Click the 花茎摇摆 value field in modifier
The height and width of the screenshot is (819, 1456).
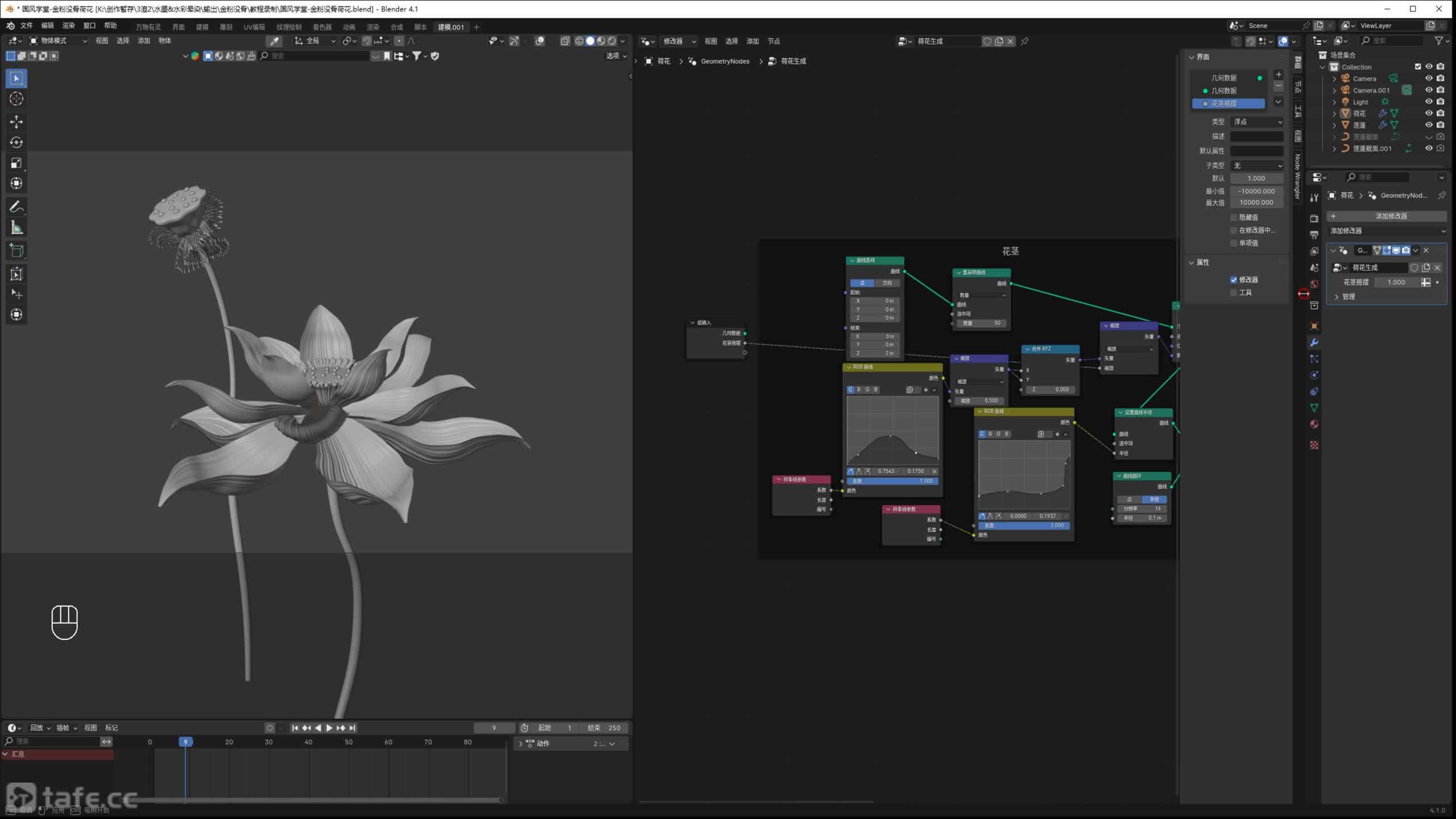(1396, 282)
